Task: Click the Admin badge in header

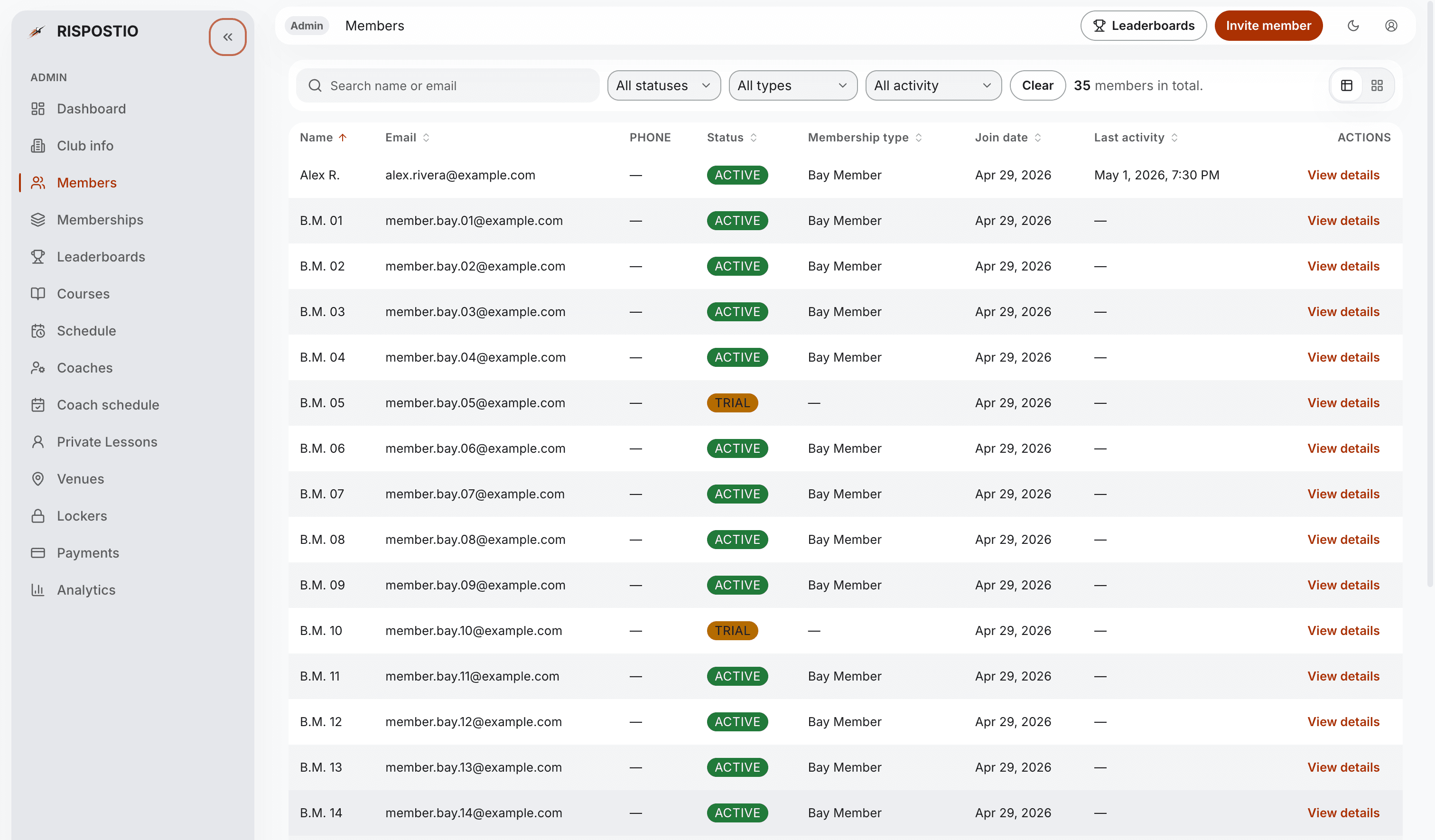Action: (307, 26)
